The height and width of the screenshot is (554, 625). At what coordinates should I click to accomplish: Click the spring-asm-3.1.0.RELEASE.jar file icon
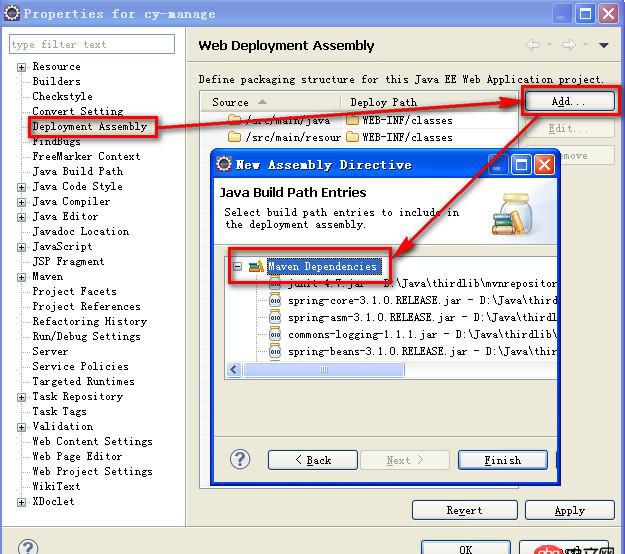coord(275,318)
